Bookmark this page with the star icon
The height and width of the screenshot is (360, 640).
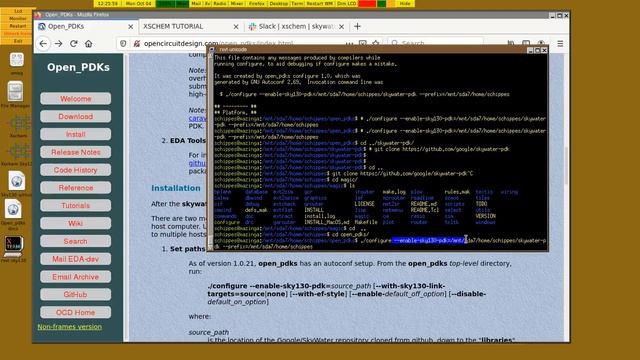pos(376,42)
